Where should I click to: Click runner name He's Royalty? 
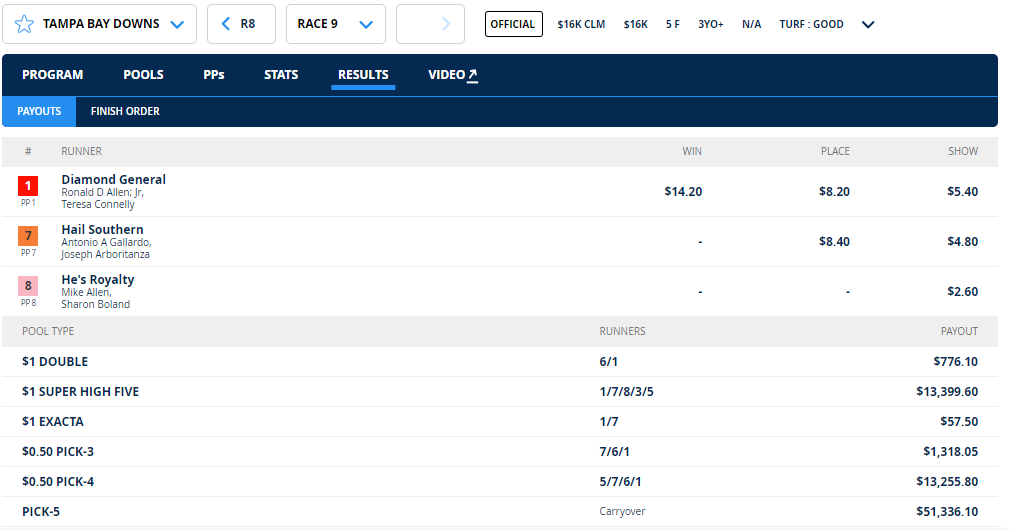[98, 279]
